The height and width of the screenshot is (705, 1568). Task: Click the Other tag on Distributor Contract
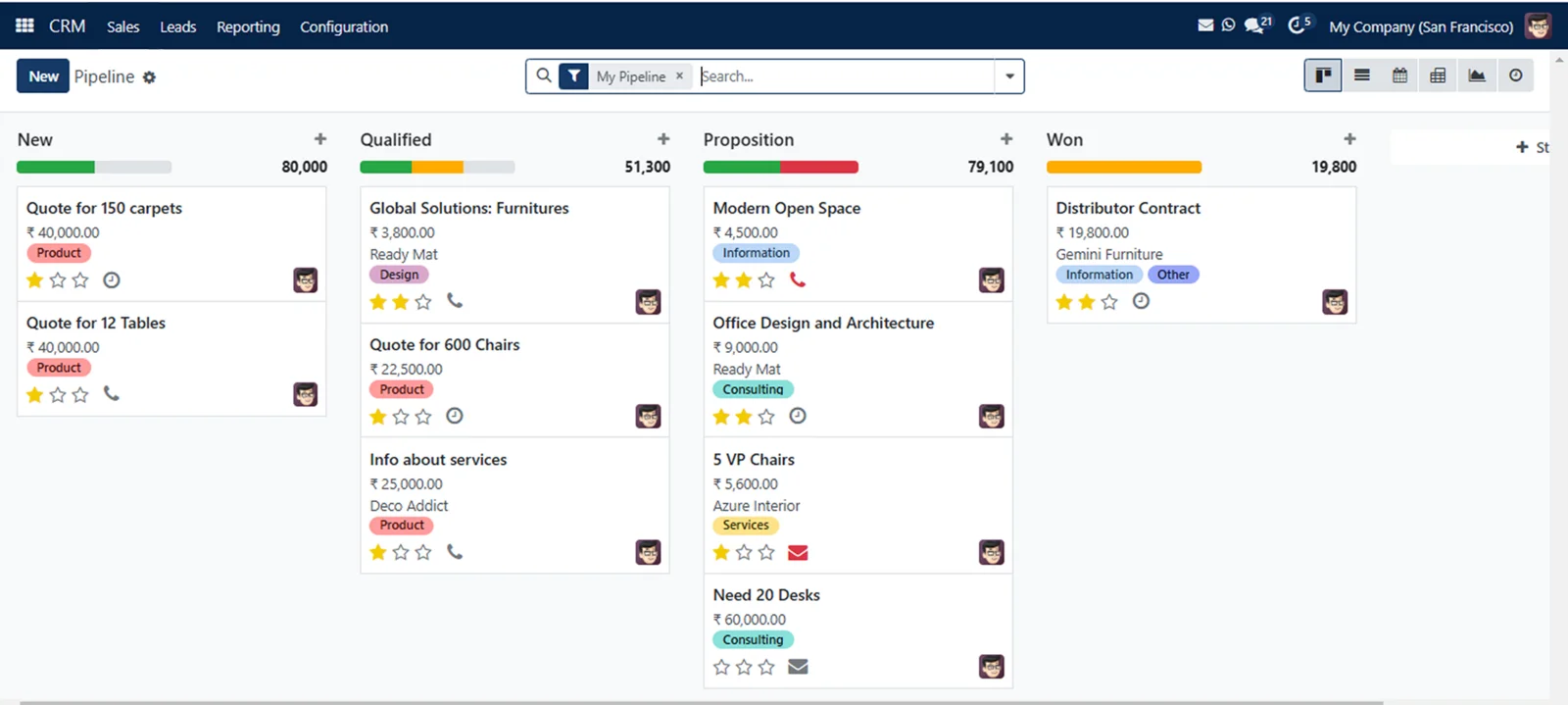(x=1173, y=275)
